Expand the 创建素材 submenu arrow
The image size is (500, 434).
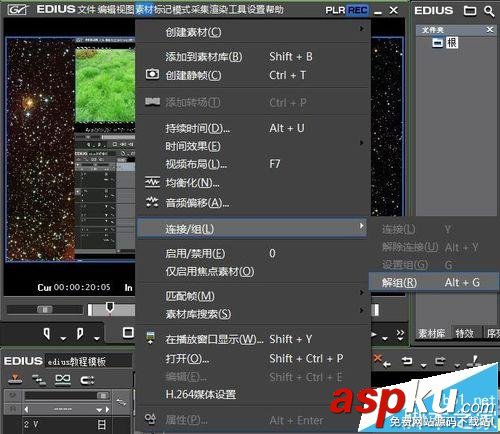coord(361,29)
